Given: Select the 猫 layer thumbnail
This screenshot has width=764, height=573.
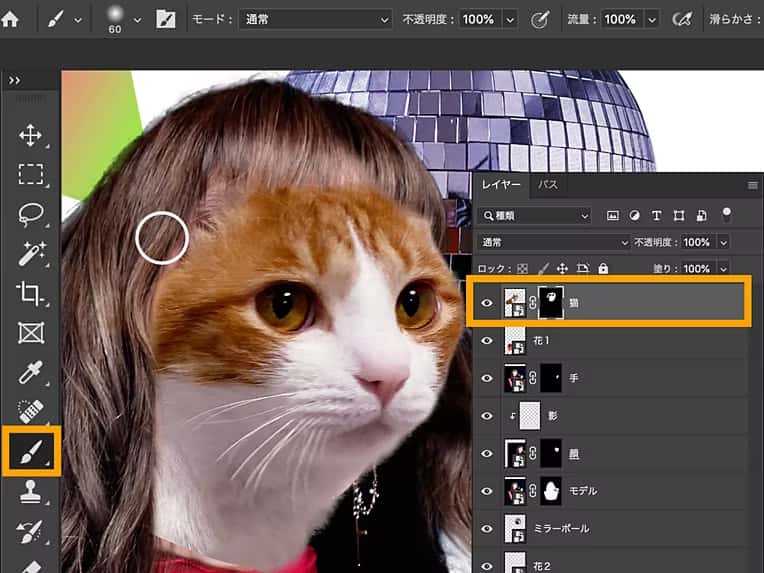Looking at the screenshot, I should coord(515,303).
